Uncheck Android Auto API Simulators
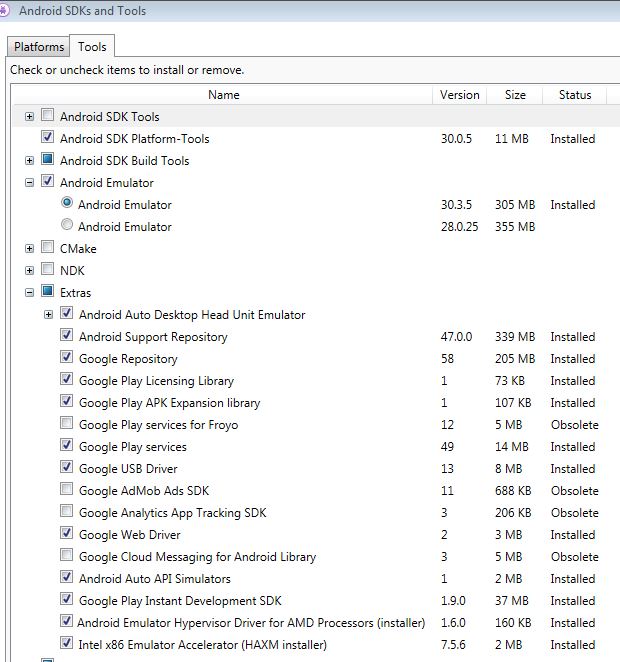The width and height of the screenshot is (620, 662). 66,577
